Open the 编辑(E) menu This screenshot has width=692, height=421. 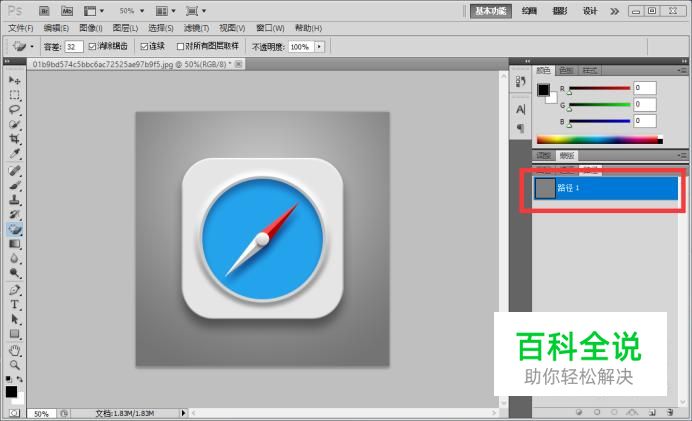(56, 28)
